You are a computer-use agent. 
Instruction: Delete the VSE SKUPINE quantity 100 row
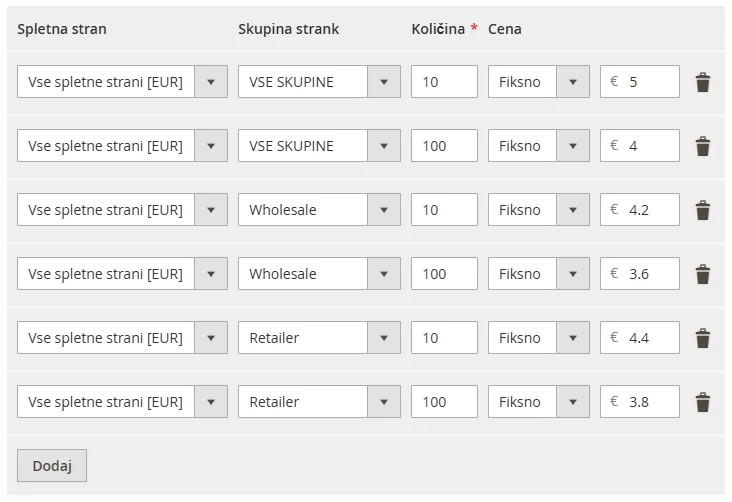(x=703, y=146)
